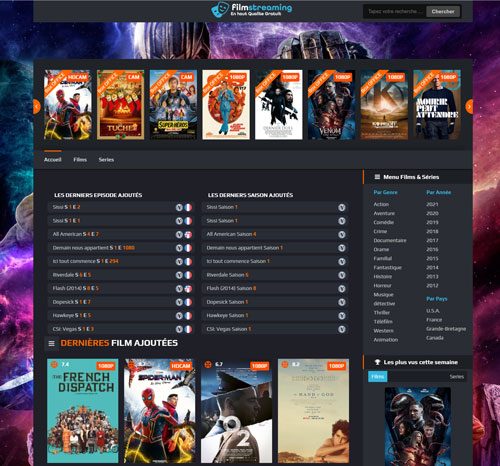
Task: Select Series tab under most viewed
Action: point(456,377)
